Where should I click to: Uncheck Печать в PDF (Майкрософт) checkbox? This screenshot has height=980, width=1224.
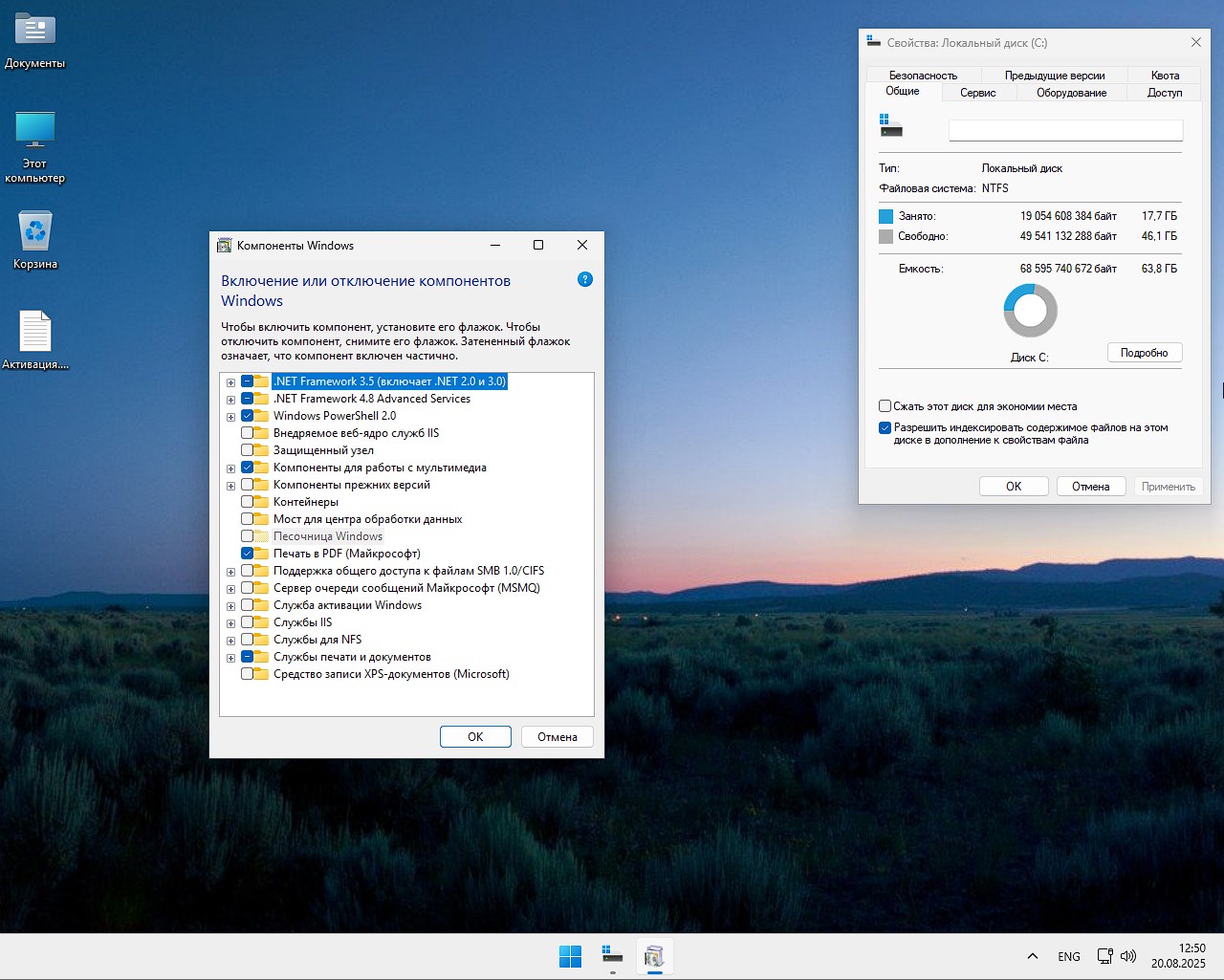click(x=248, y=554)
